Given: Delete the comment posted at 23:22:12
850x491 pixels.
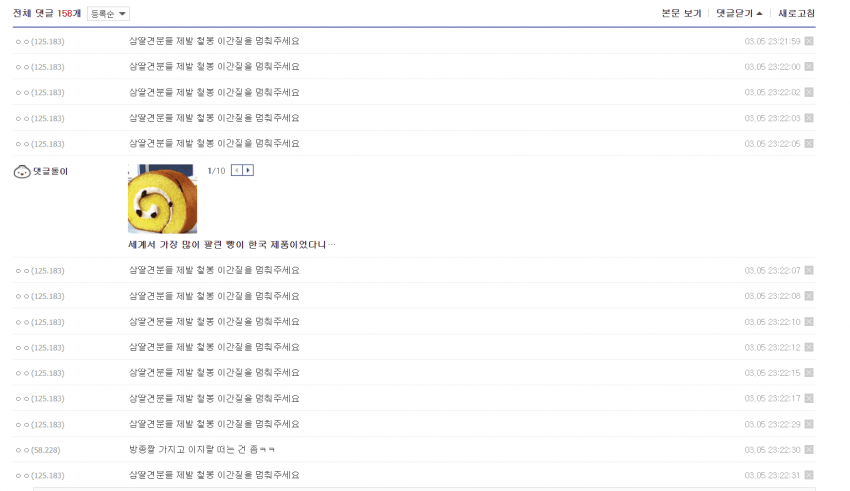Looking at the screenshot, I should point(809,347).
